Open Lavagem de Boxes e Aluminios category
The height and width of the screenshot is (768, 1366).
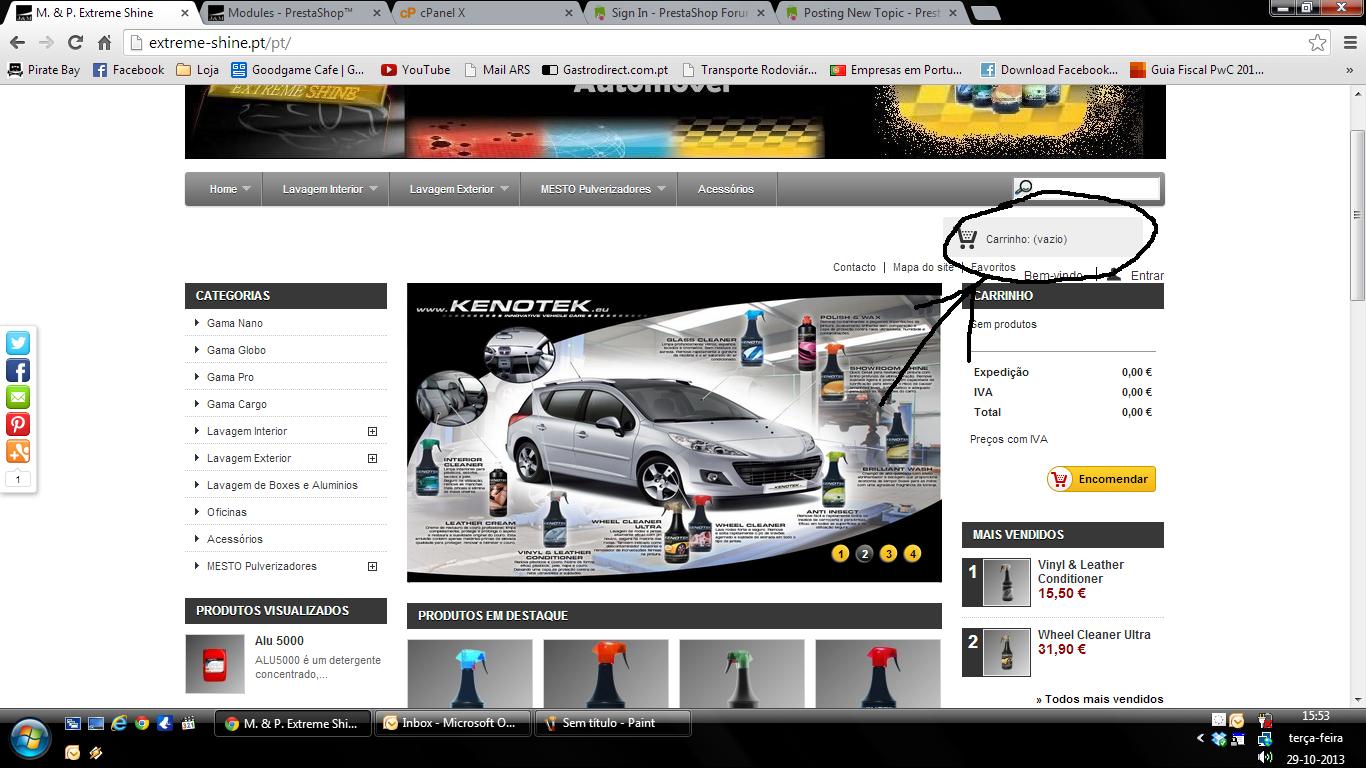tap(282, 485)
